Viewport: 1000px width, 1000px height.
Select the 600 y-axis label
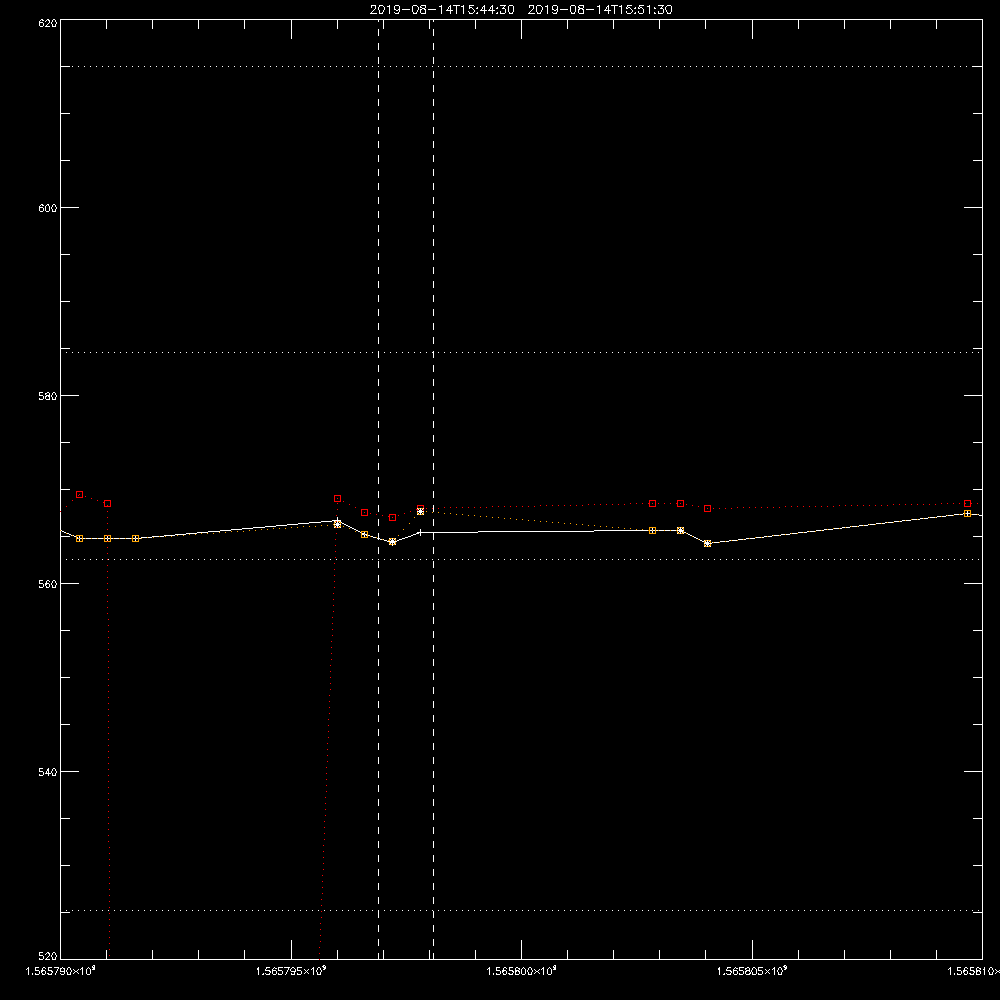[x=48, y=208]
